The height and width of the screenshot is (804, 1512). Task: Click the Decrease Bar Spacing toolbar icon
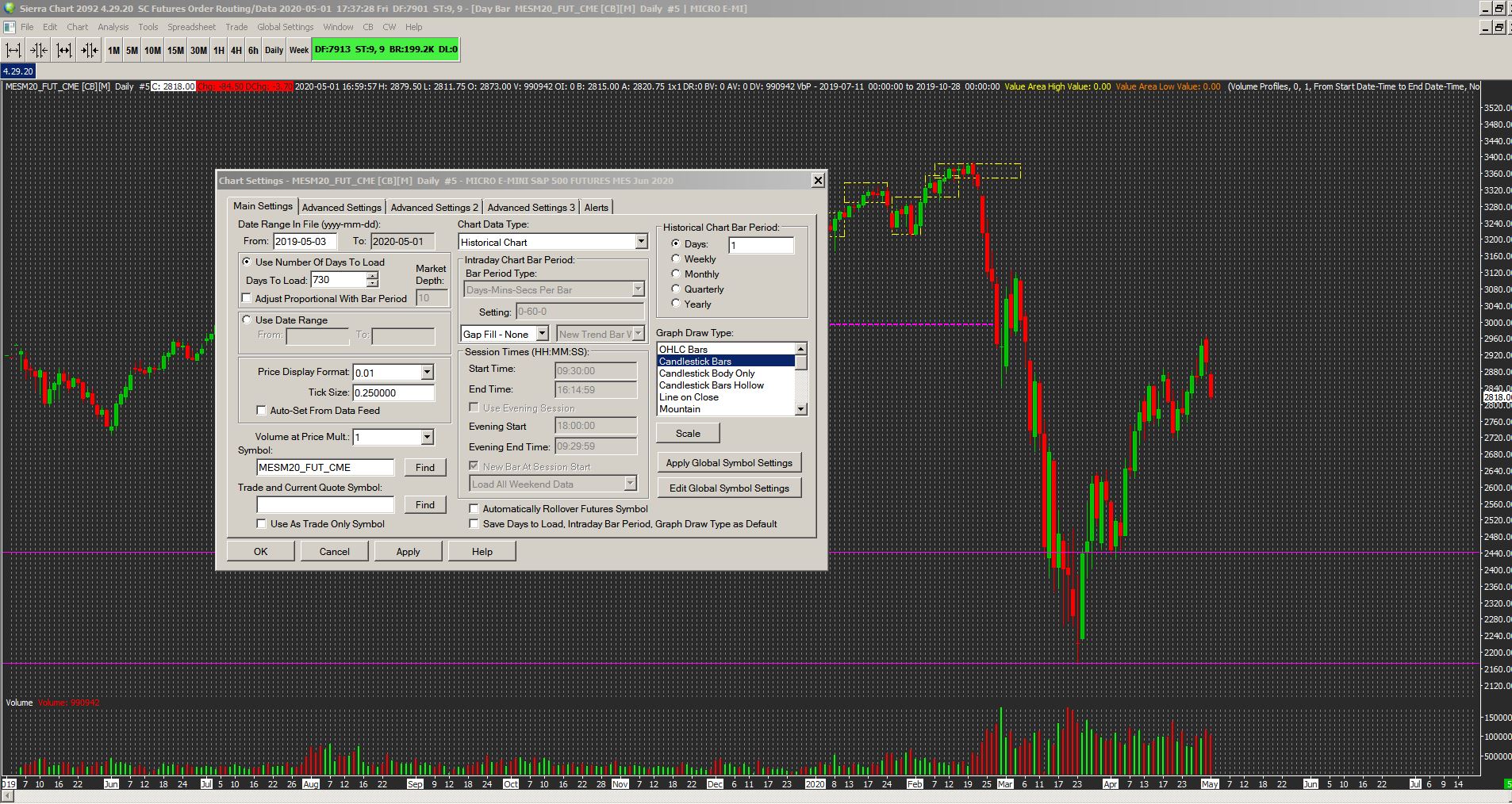click(x=39, y=50)
